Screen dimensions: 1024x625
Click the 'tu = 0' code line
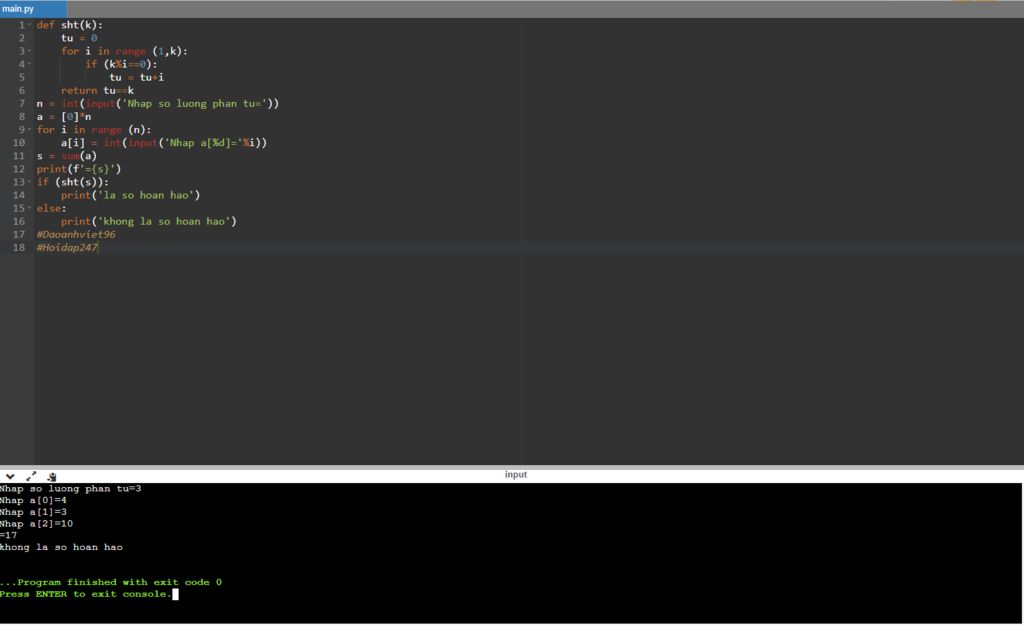(x=79, y=38)
